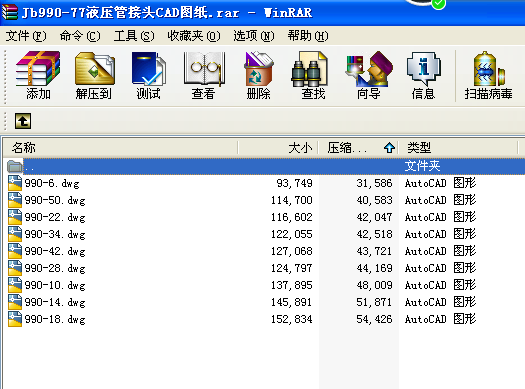Sort by the 类型 column header
The image size is (525, 389).
(458, 148)
